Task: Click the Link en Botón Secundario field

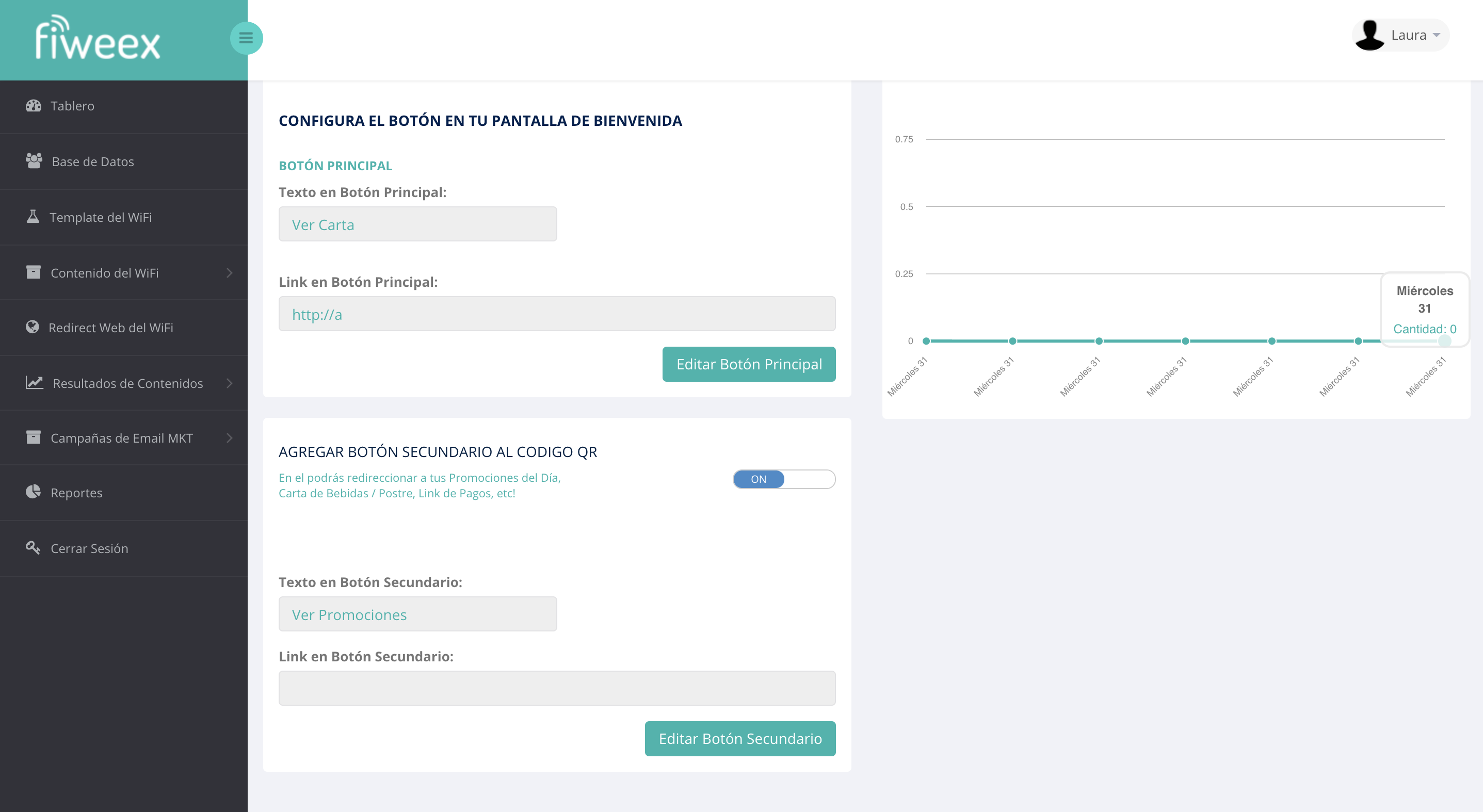Action: point(557,688)
